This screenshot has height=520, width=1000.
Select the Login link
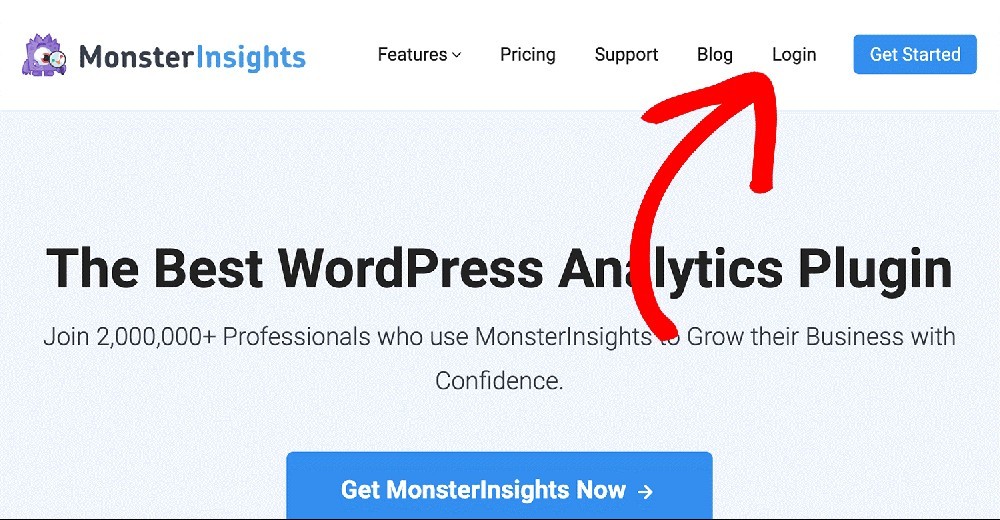point(794,55)
